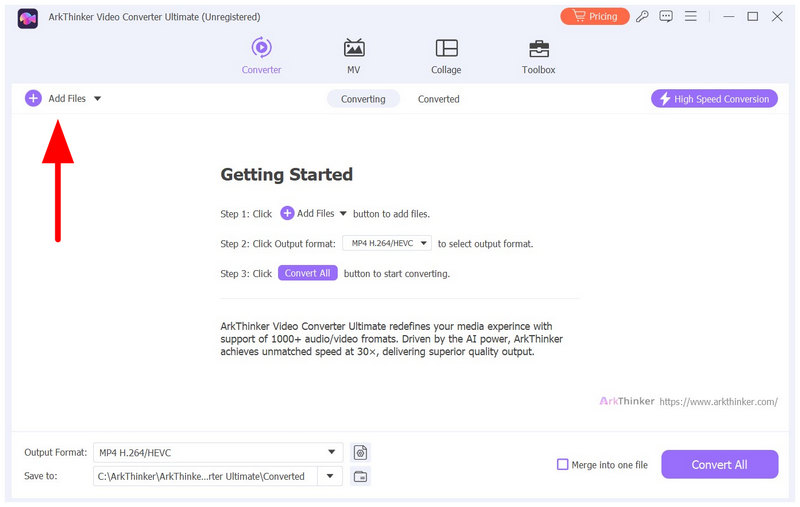800x507 pixels.
Task: Open MP4 H.264/HEVC dropdown in Step 2
Action: [x=387, y=243]
